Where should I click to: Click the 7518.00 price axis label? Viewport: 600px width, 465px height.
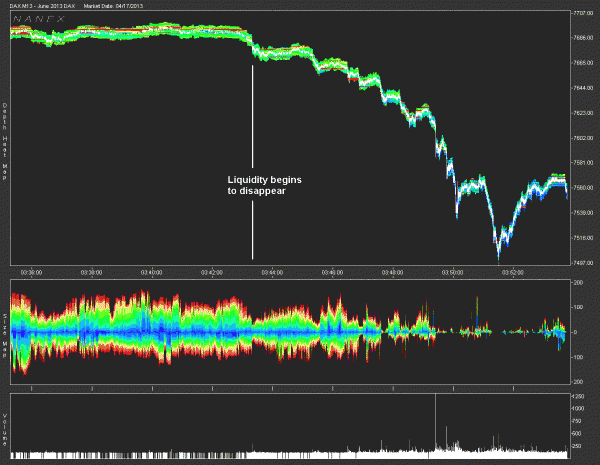point(583,238)
